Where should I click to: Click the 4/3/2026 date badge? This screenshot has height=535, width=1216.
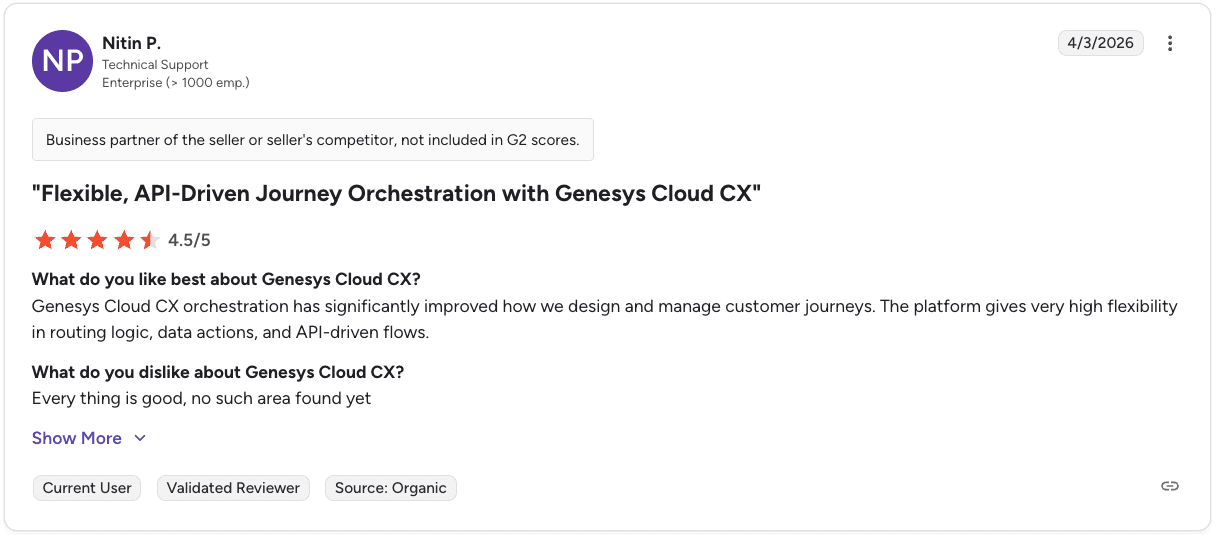tap(1100, 43)
